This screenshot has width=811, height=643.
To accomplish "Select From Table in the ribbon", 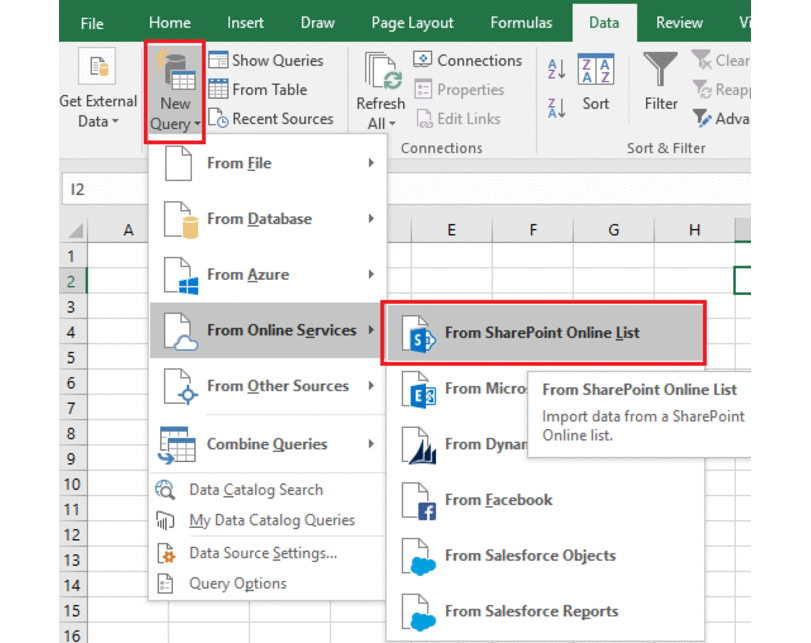I will click(x=258, y=89).
